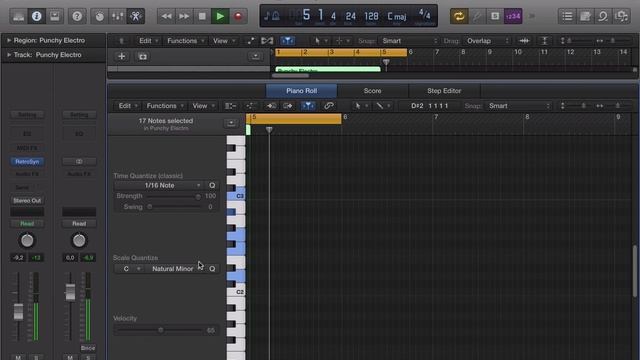Click the Rewind transport button
The height and width of the screenshot is (360, 640).
pyautogui.click(x=166, y=16)
